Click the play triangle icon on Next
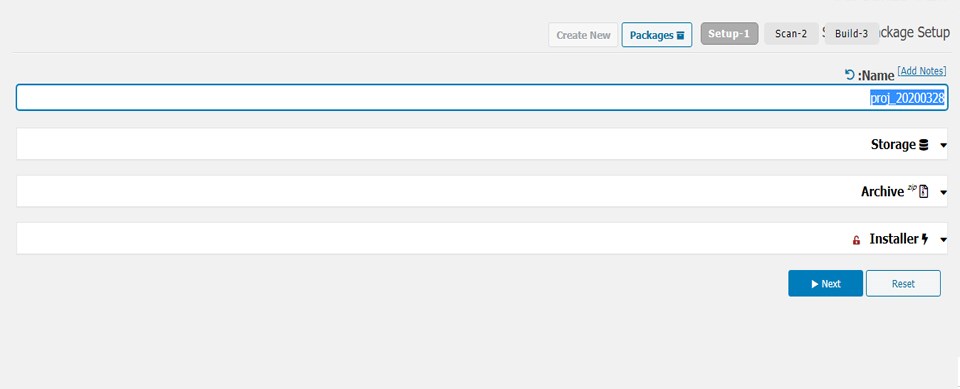The image size is (960, 389). (x=815, y=284)
